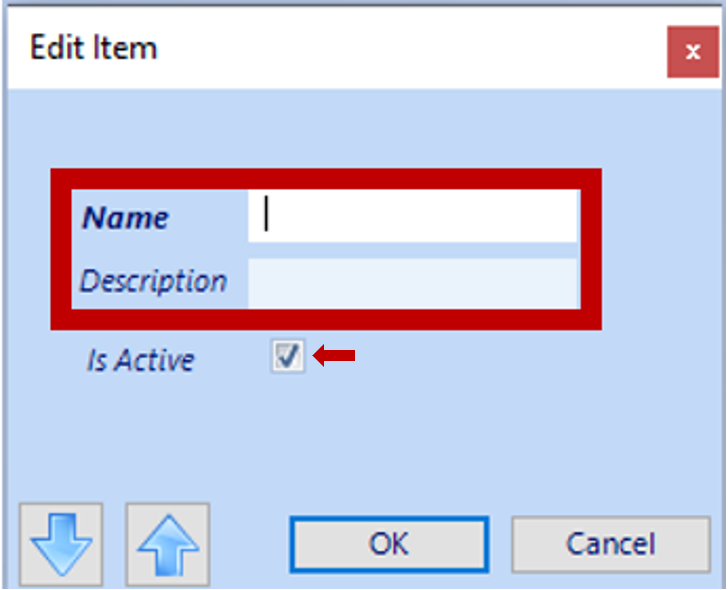Image resolution: width=728 pixels, height=590 pixels.
Task: Select the red highlight box's top border
Action: (326, 179)
